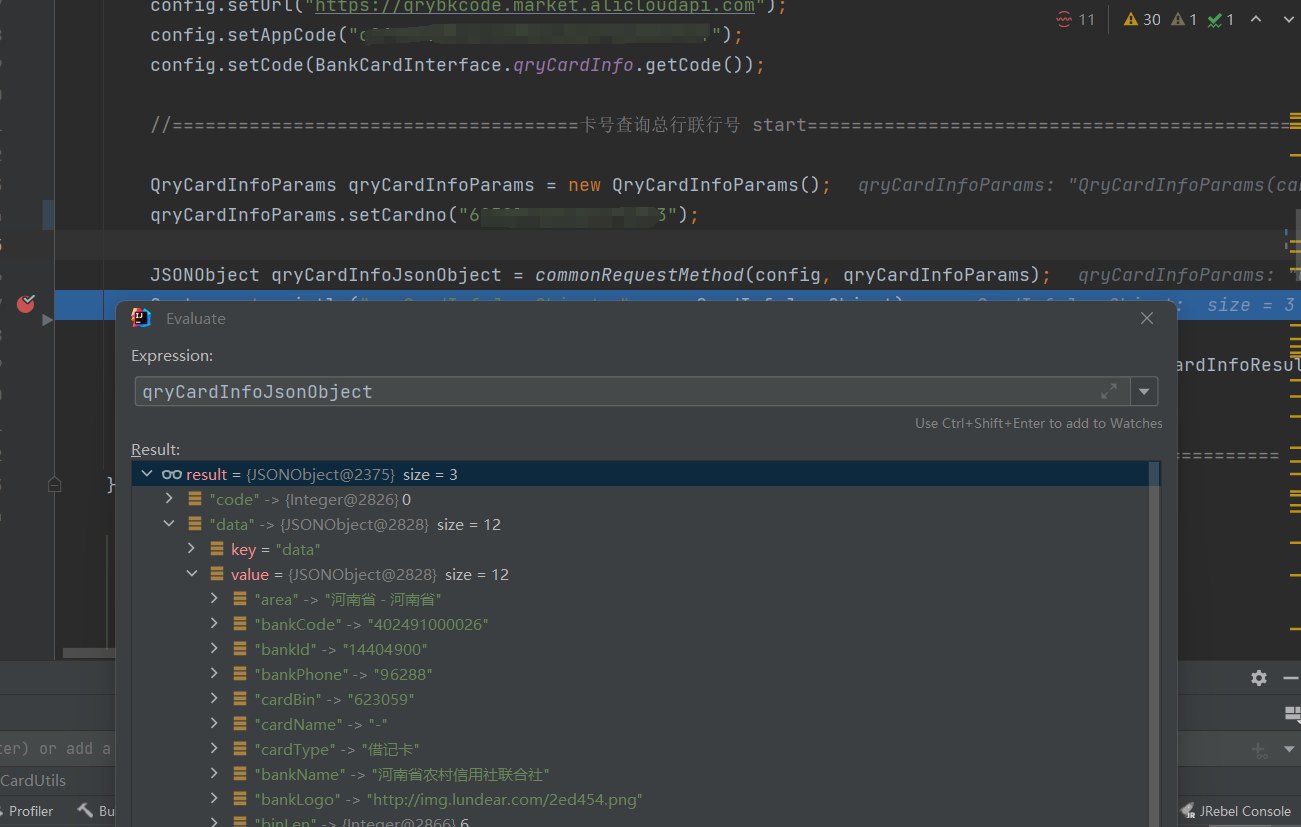This screenshot has width=1301, height=827.
Task: Click the field icon next to "data"
Action: click(x=194, y=524)
